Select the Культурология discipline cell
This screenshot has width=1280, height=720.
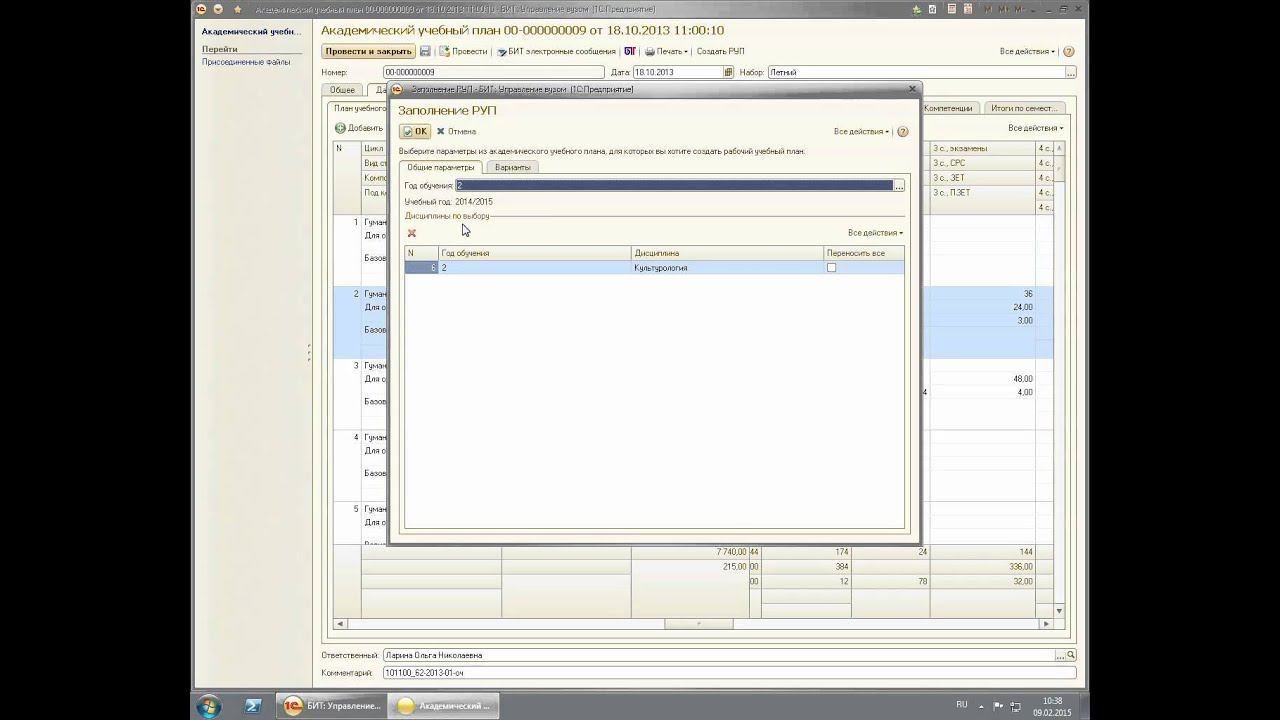pyautogui.click(x=727, y=268)
